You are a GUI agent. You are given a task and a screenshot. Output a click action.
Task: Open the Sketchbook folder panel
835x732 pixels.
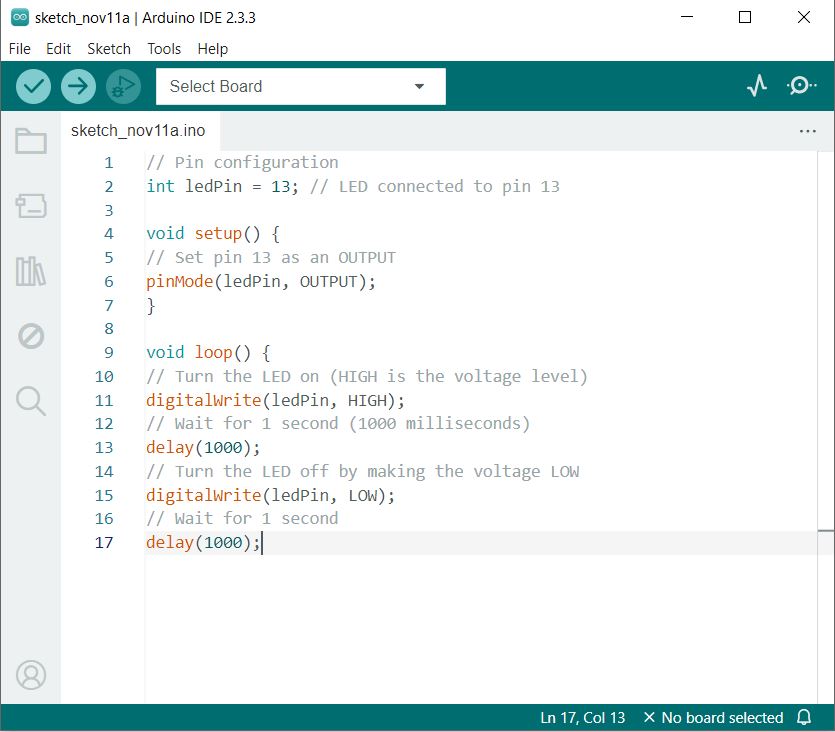point(31,141)
